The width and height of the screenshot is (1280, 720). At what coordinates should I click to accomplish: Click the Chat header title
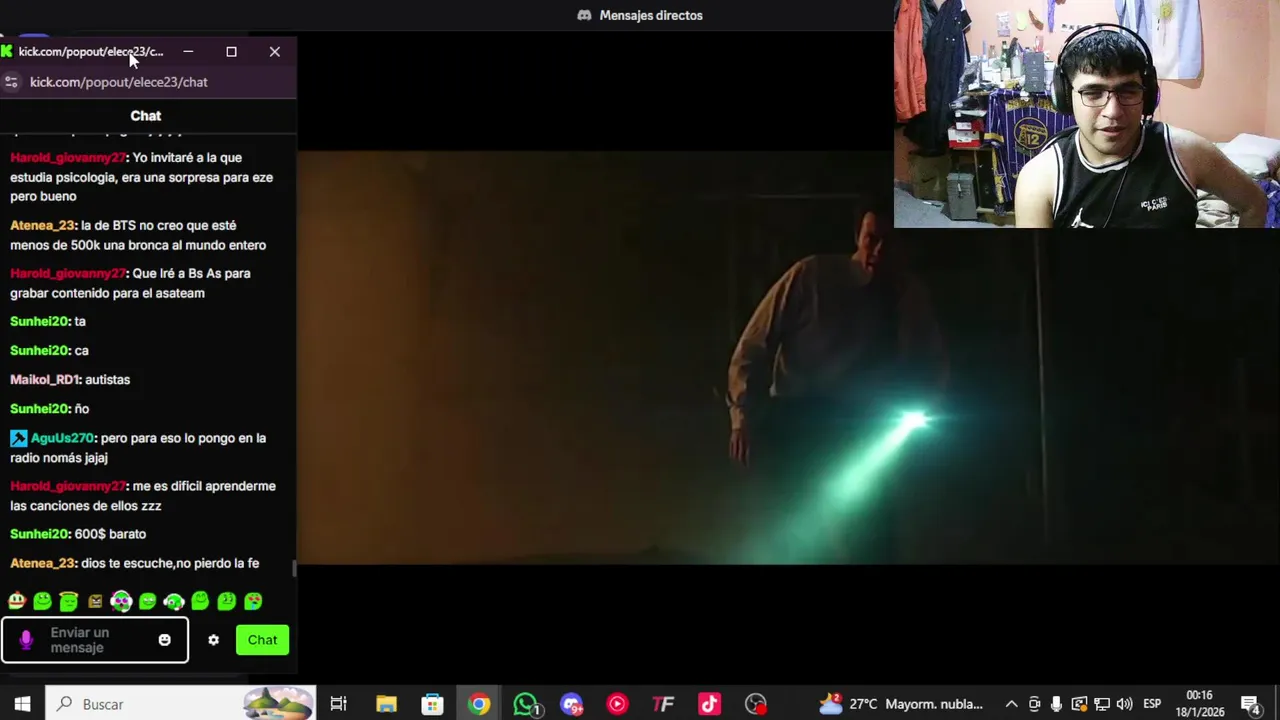pyautogui.click(x=146, y=116)
